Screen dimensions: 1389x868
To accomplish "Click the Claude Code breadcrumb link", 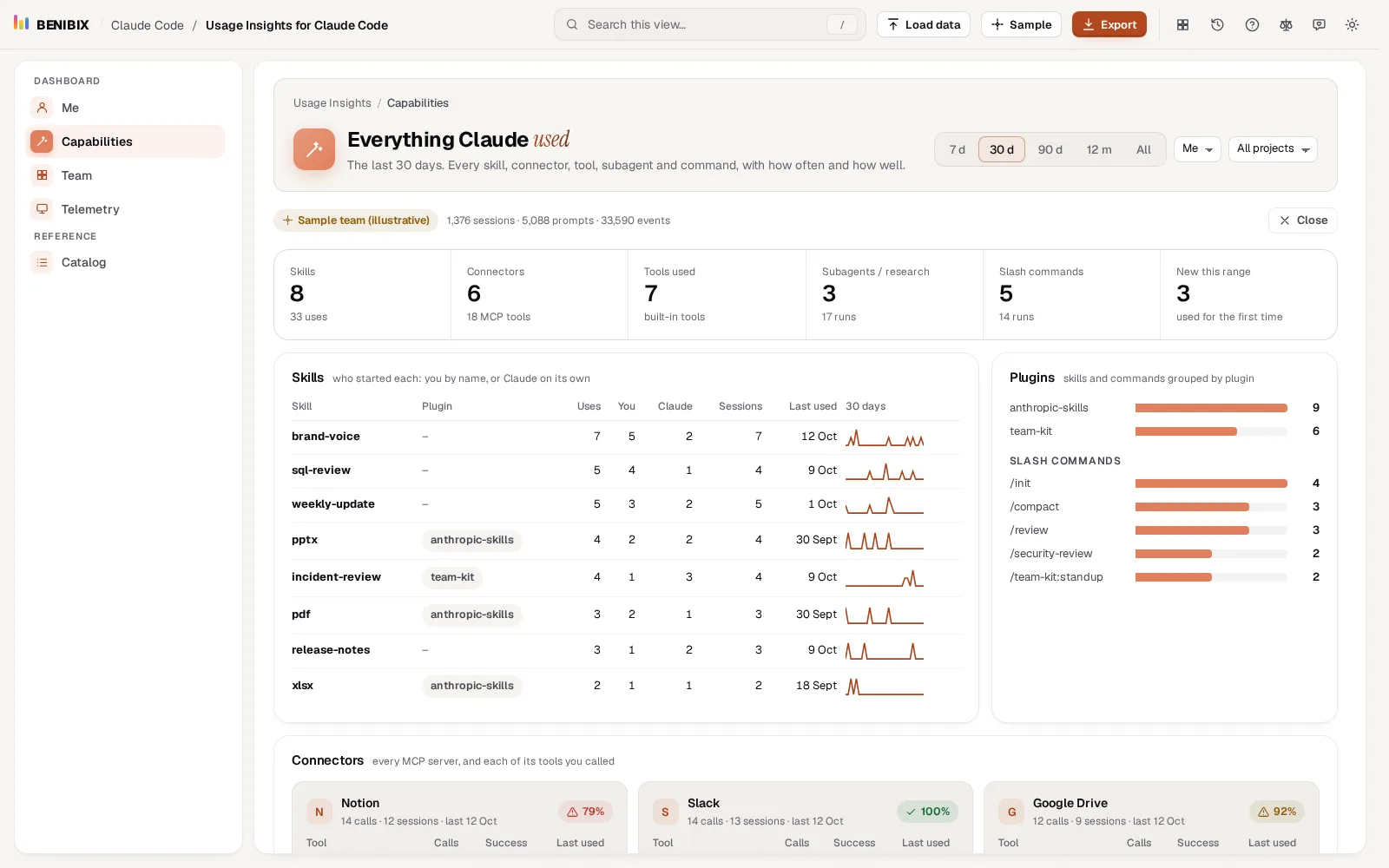I will click(148, 25).
